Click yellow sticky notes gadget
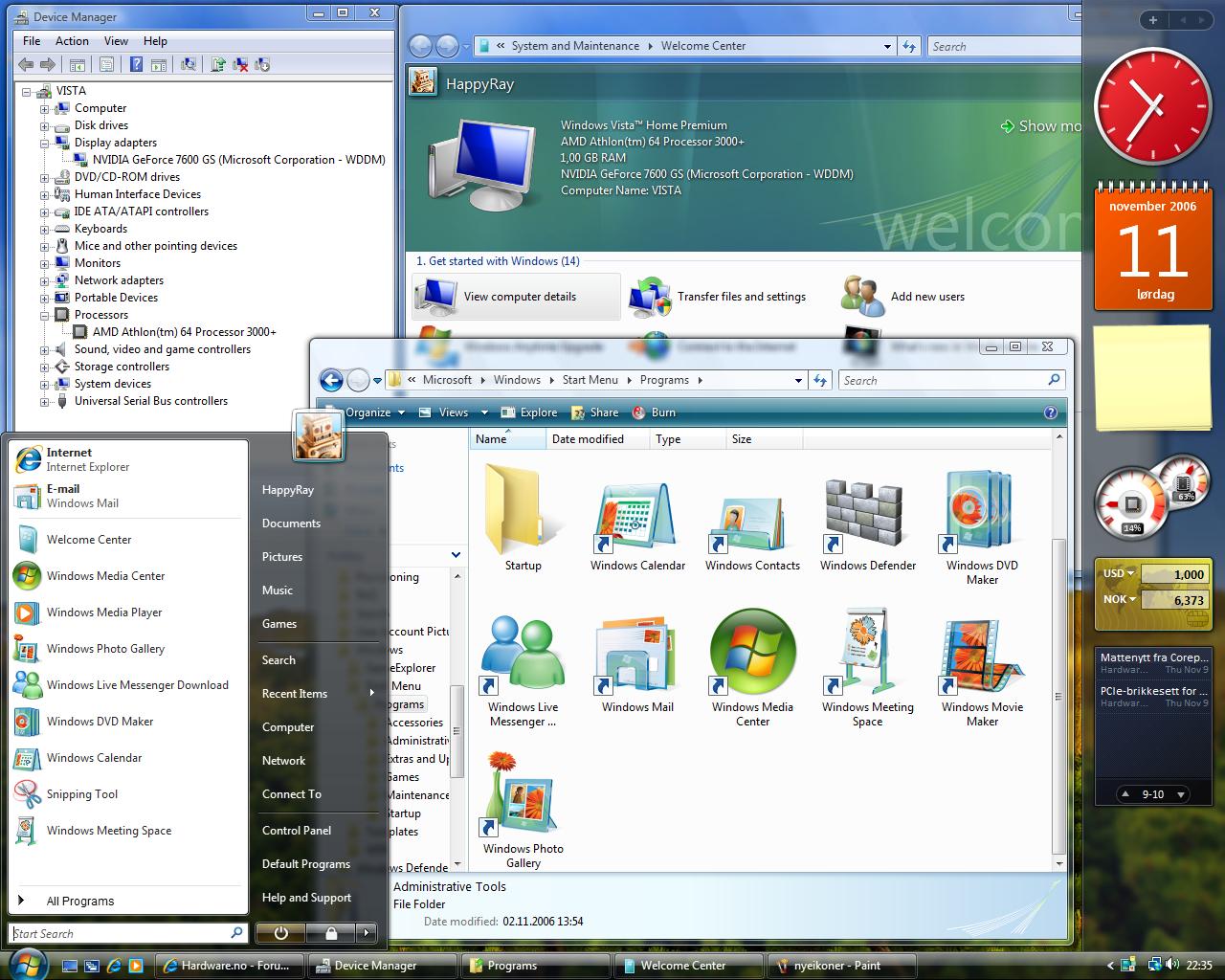The height and width of the screenshot is (980, 1225). 1151,380
